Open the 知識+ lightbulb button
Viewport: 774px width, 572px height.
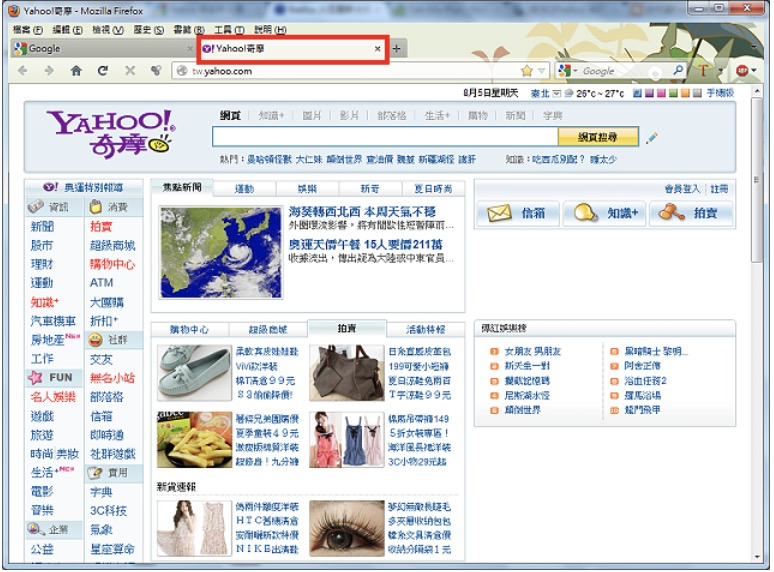(604, 213)
